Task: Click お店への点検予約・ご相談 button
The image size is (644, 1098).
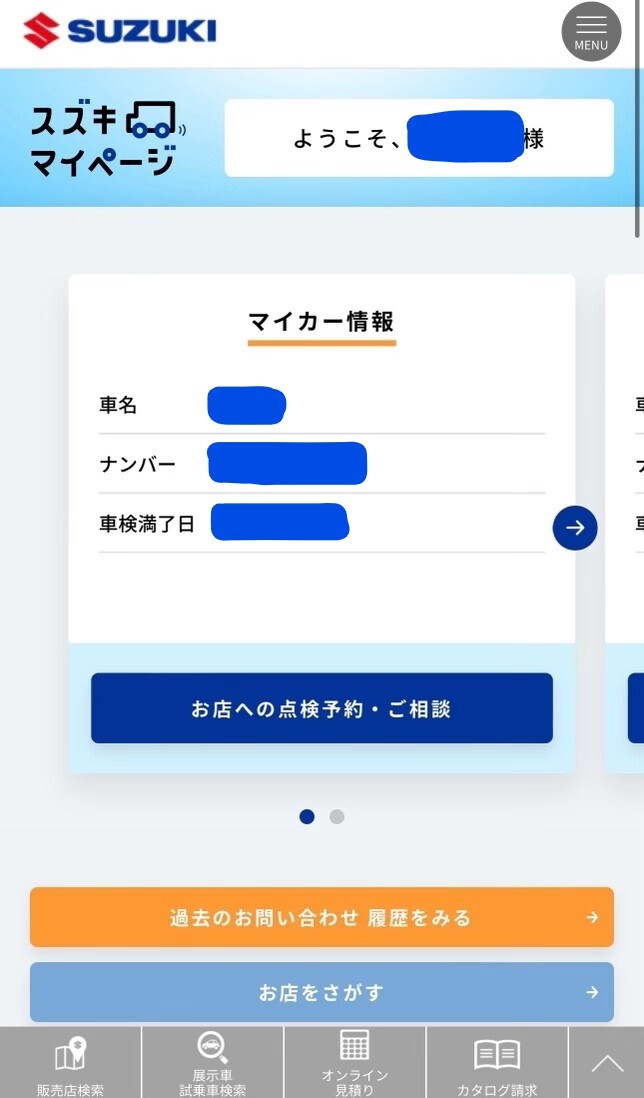Action: point(322,708)
